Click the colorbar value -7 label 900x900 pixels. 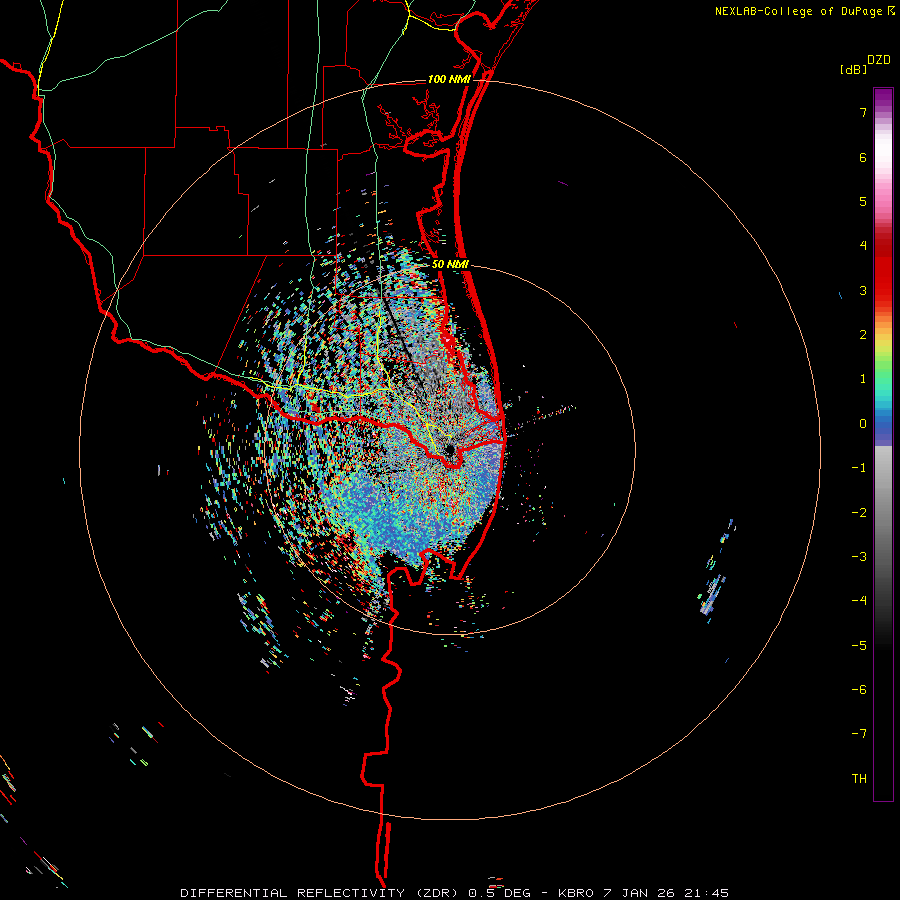click(859, 734)
